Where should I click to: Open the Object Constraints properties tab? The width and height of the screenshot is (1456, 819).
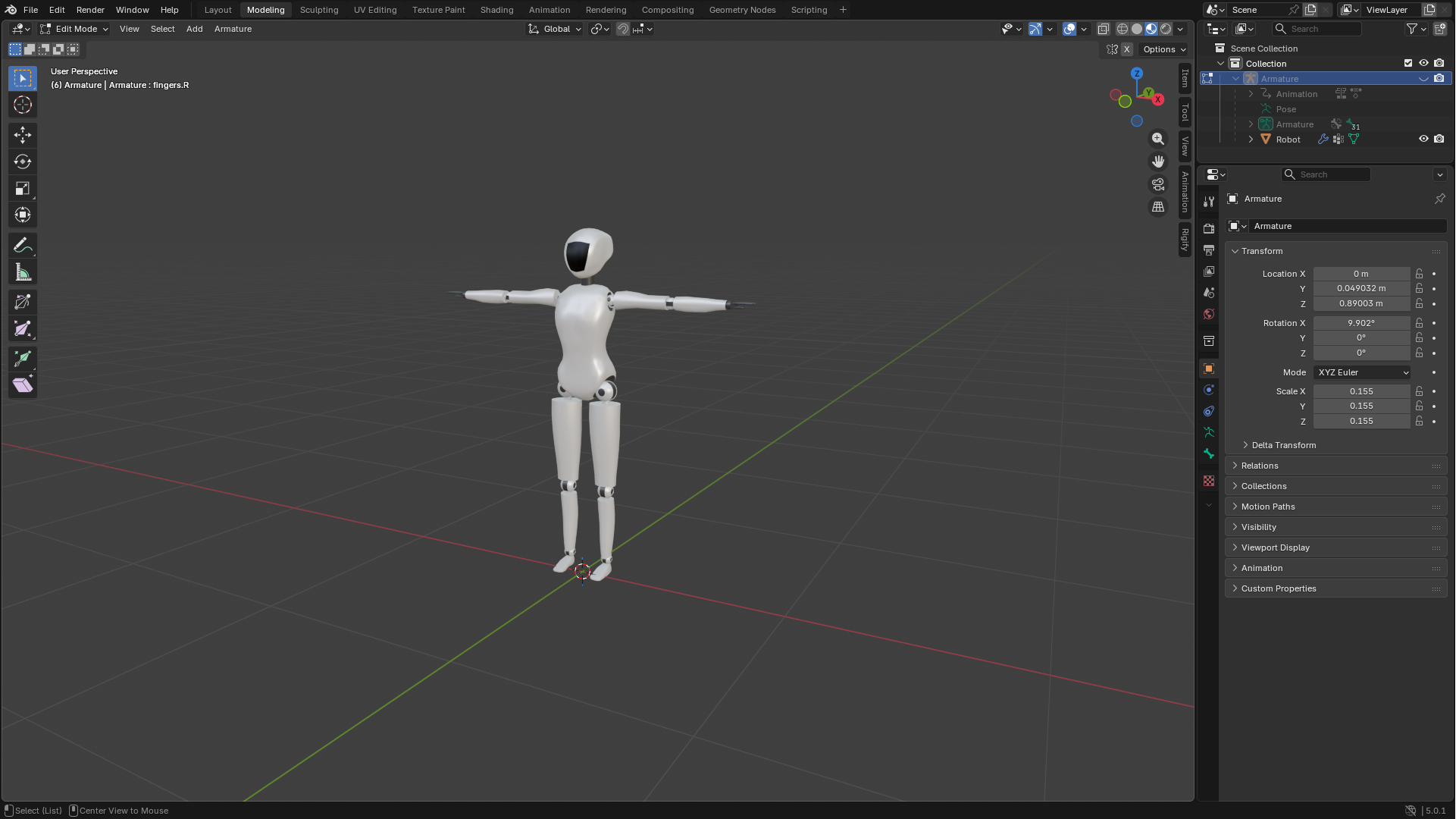pos(1209,411)
